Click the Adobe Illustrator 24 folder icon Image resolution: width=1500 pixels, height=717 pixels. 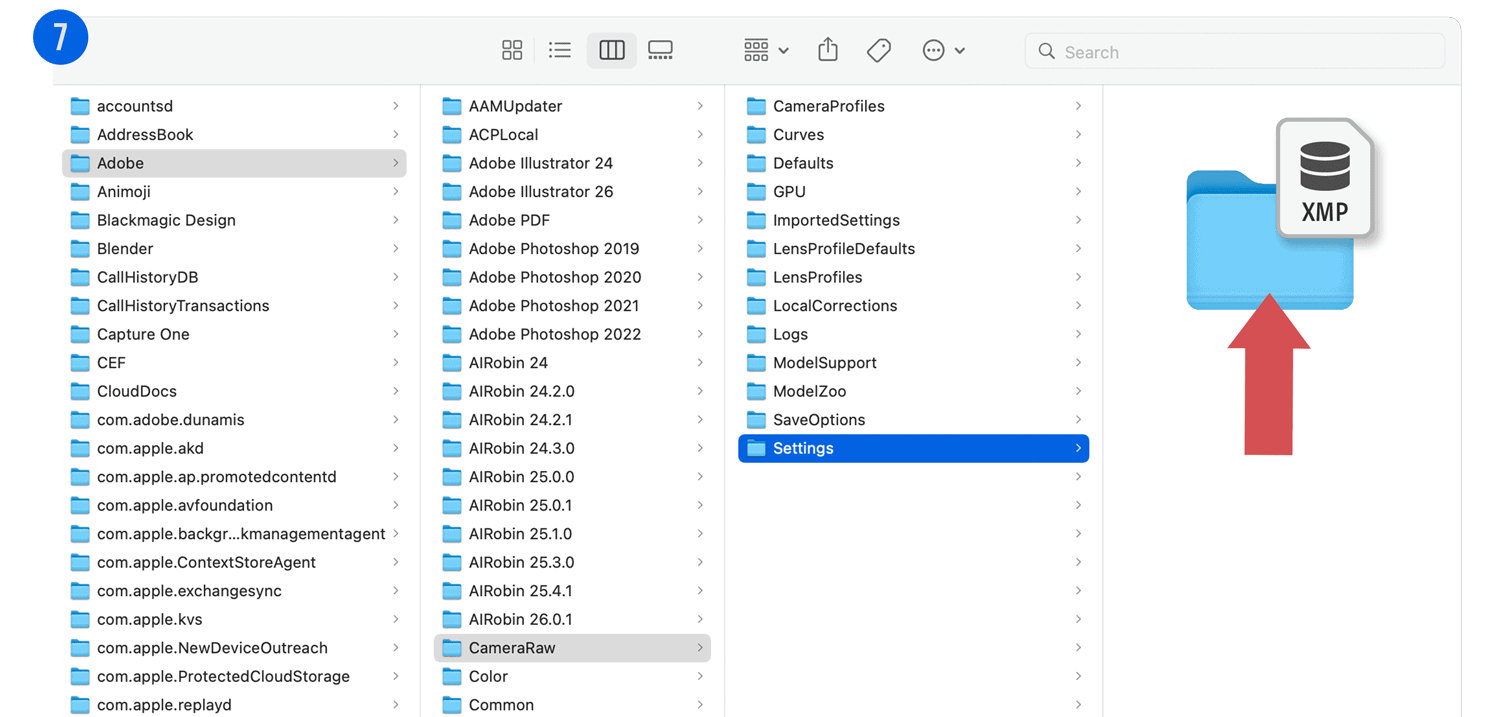tap(452, 163)
